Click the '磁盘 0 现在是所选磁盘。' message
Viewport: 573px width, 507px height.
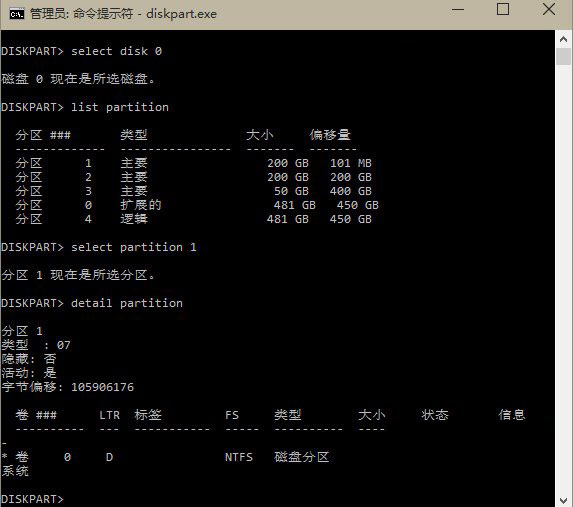pos(79,79)
